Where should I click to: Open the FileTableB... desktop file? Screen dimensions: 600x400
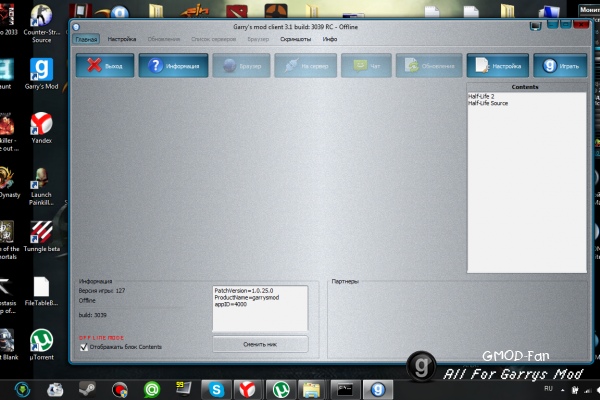[41, 291]
